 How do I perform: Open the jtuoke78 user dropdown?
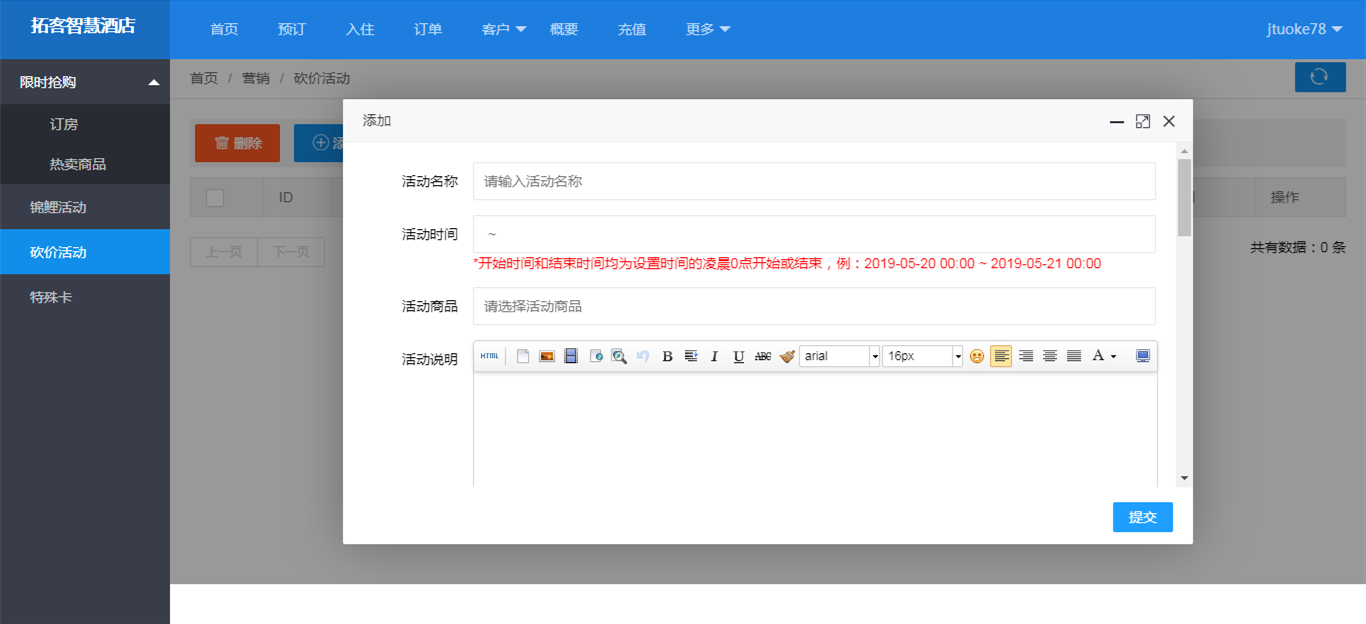[1304, 29]
